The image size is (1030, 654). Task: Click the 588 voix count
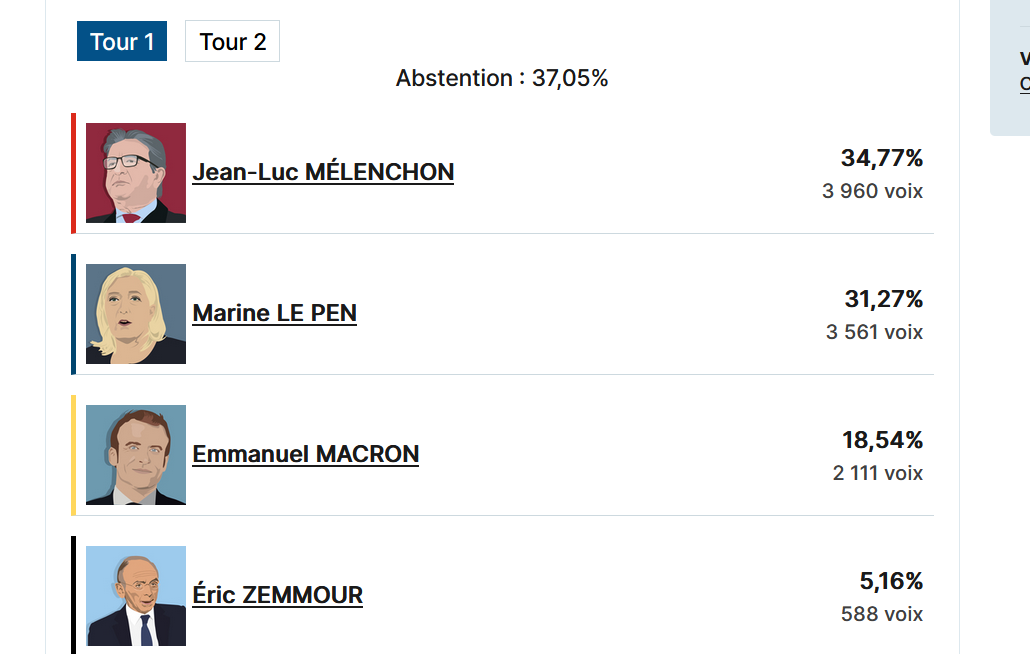point(882,614)
